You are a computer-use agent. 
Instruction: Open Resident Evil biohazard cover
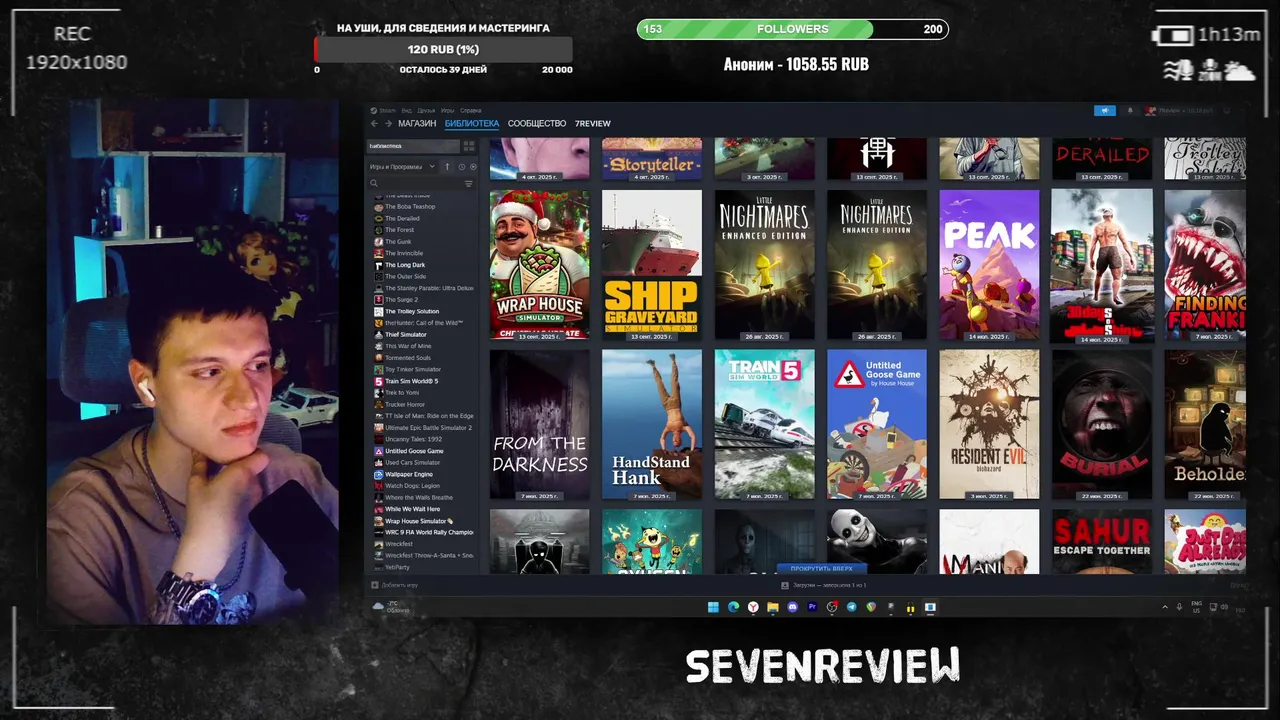click(989, 424)
